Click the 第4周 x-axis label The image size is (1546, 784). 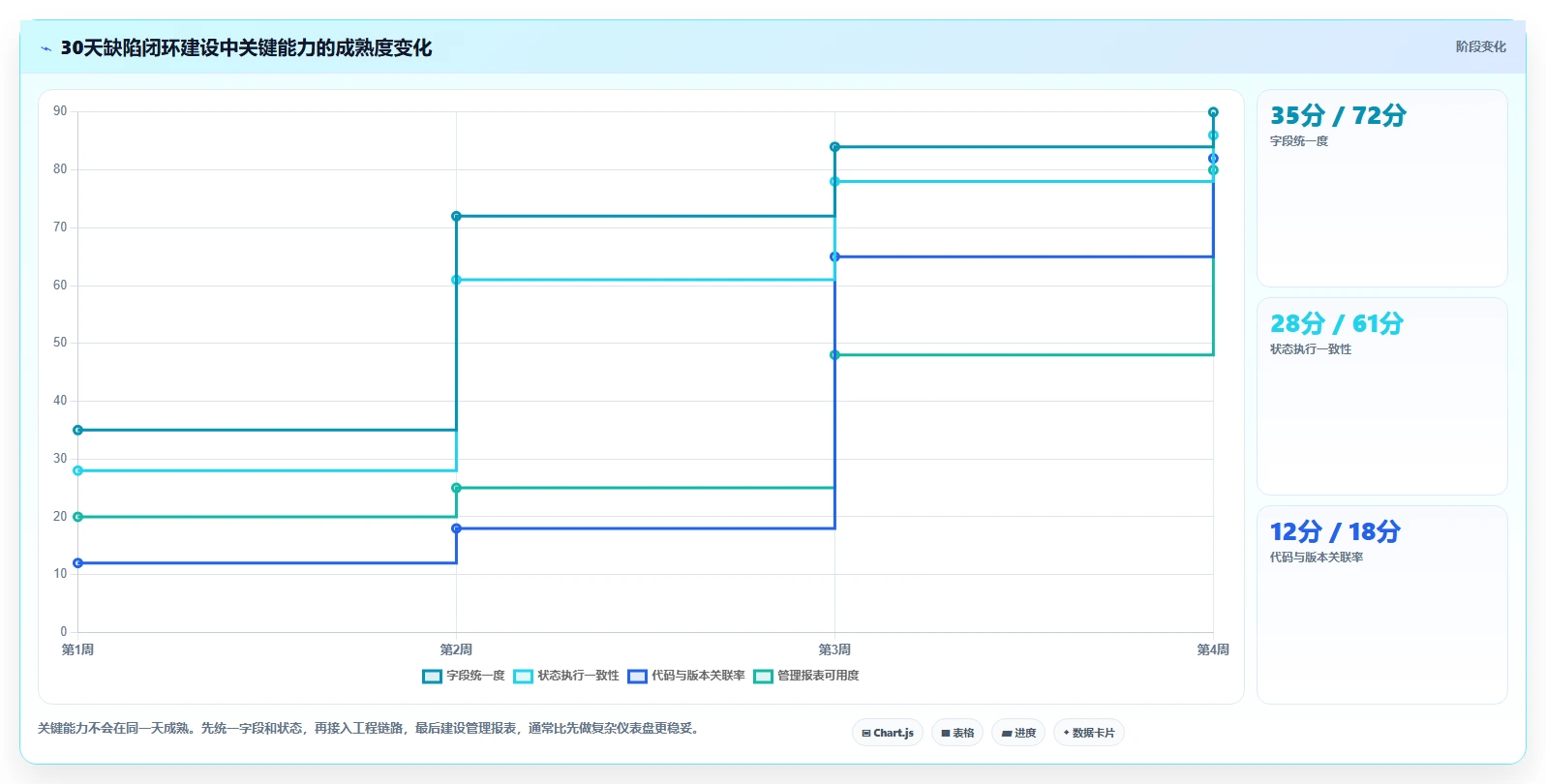[x=1213, y=649]
